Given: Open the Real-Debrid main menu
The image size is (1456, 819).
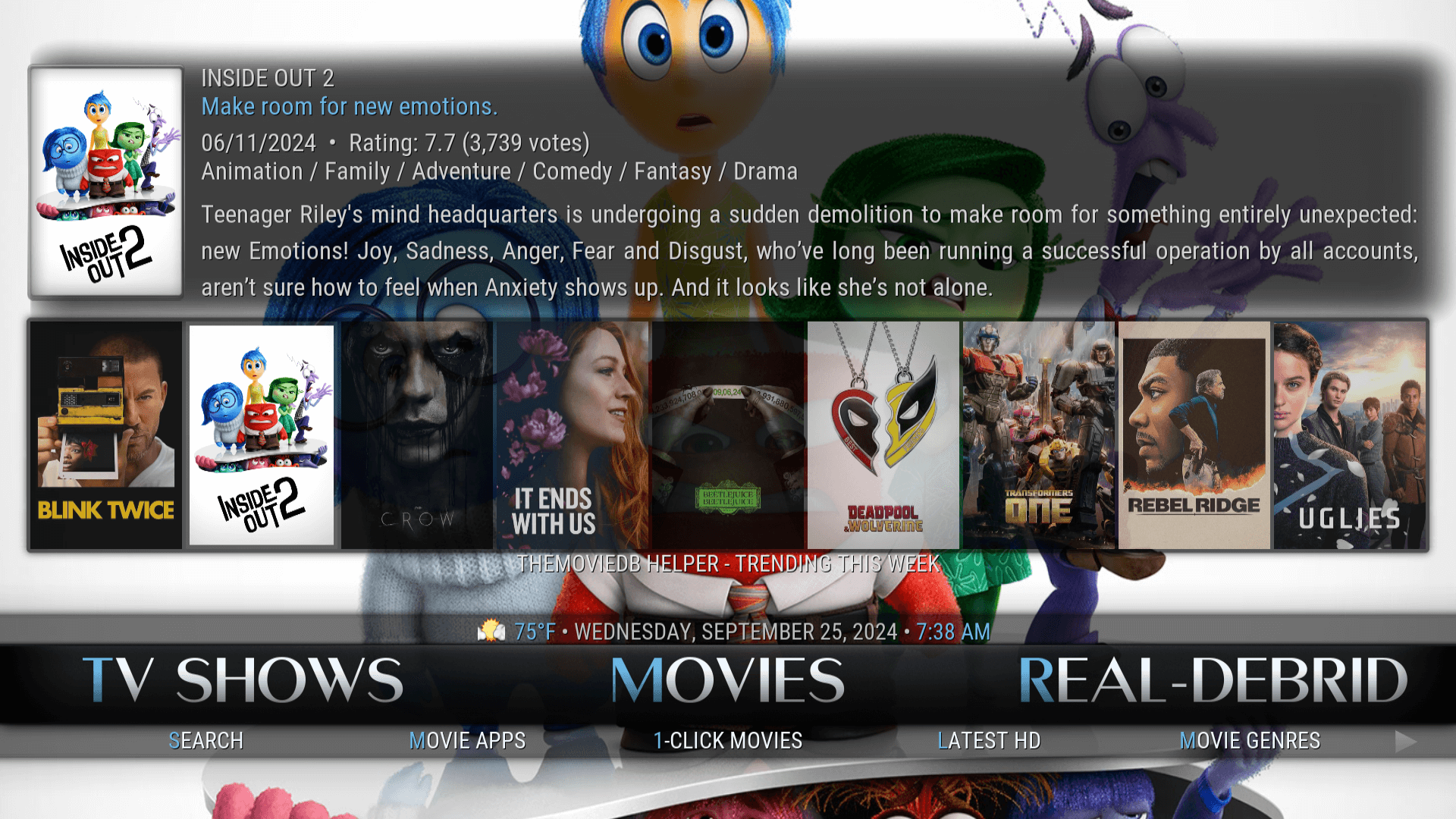Looking at the screenshot, I should tap(1213, 680).
